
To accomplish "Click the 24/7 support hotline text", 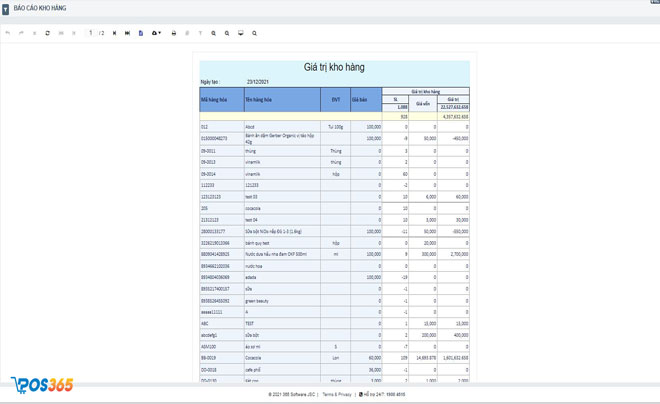I will click(x=382, y=394).
